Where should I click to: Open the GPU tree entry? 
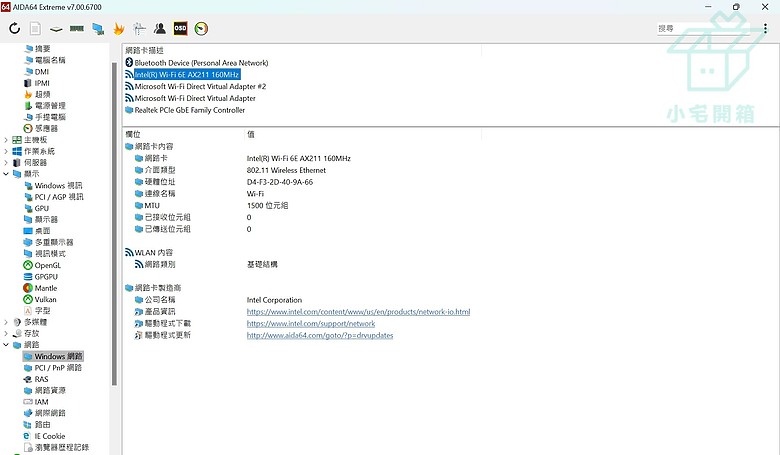coord(36,208)
